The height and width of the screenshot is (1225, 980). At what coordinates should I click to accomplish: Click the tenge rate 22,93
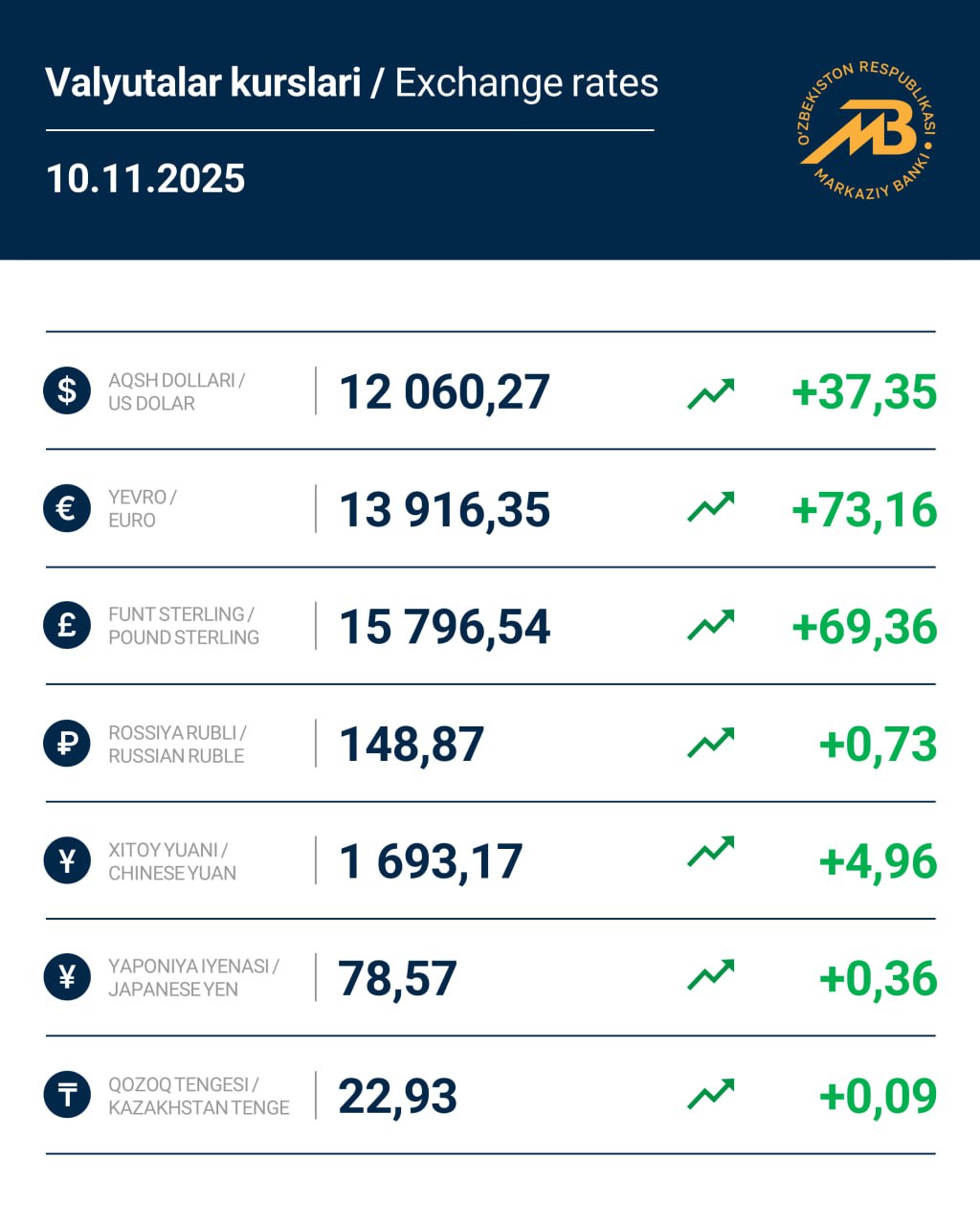tap(398, 1096)
